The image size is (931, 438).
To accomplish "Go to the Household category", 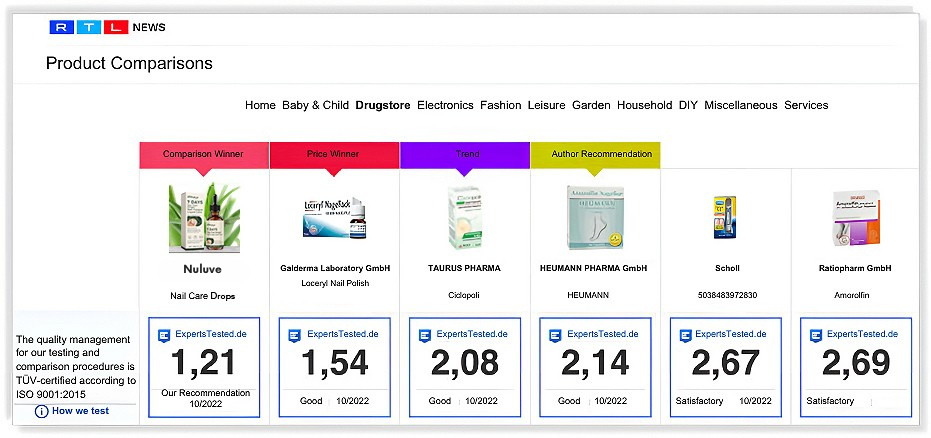I will [x=644, y=105].
